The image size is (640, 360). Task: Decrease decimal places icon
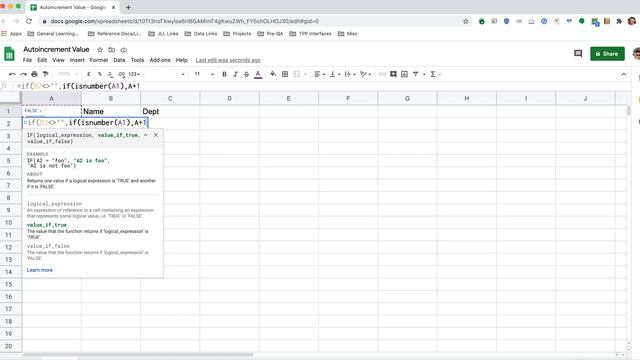point(110,74)
